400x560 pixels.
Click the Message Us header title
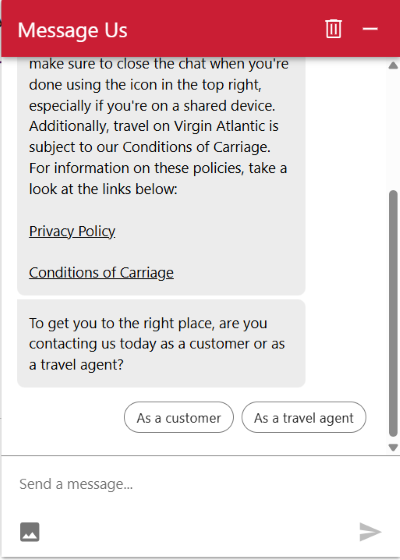coord(72,30)
